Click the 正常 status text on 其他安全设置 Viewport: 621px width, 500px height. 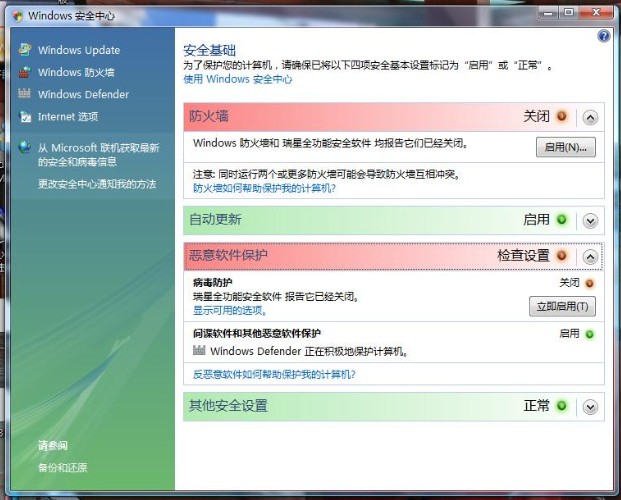click(x=537, y=406)
